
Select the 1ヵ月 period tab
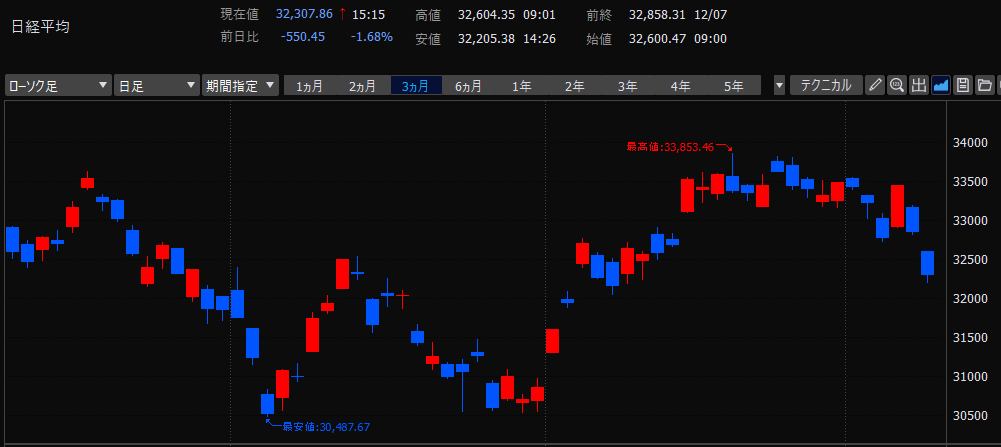(x=310, y=86)
